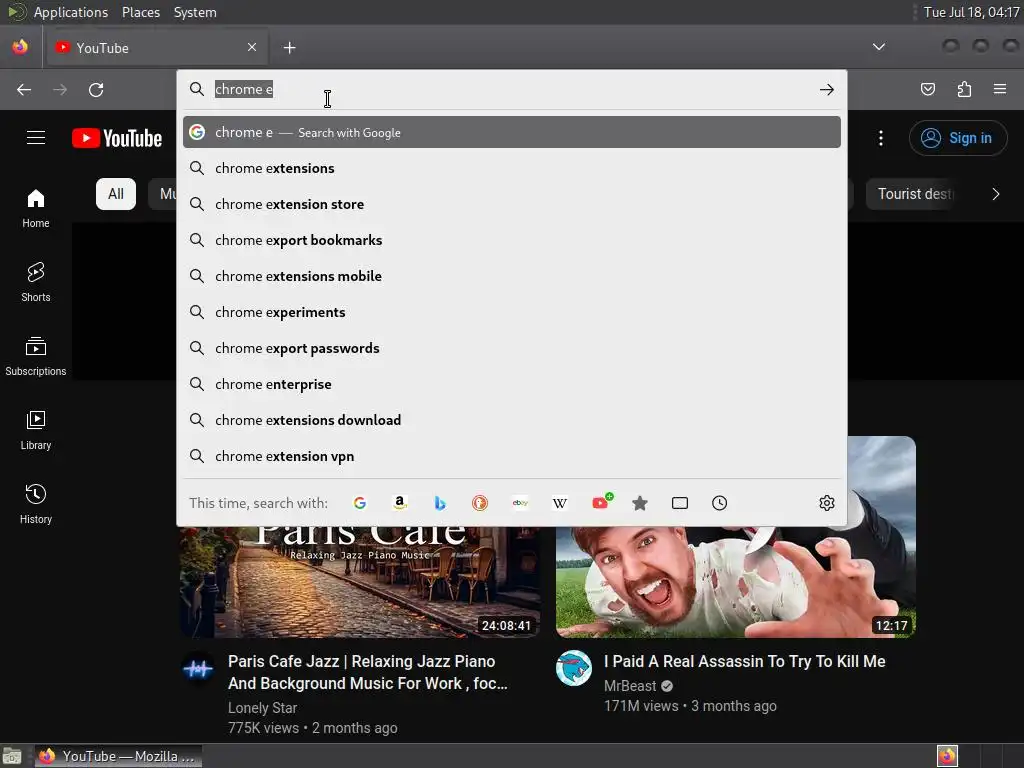Click in the address bar text field
This screenshot has height=768, width=1024.
511,89
